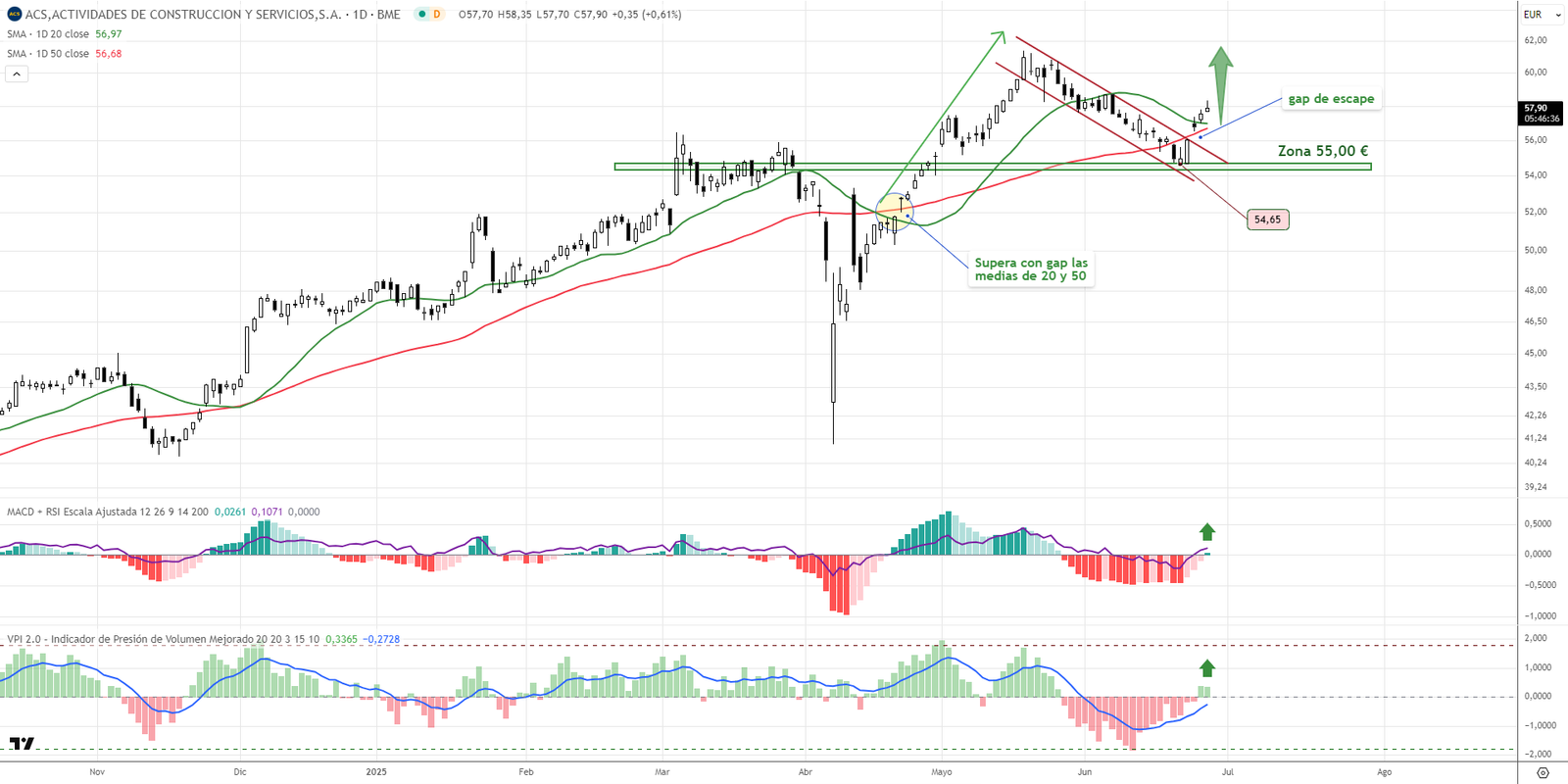
Task: Click the open price O57,70
Action: pos(476,15)
